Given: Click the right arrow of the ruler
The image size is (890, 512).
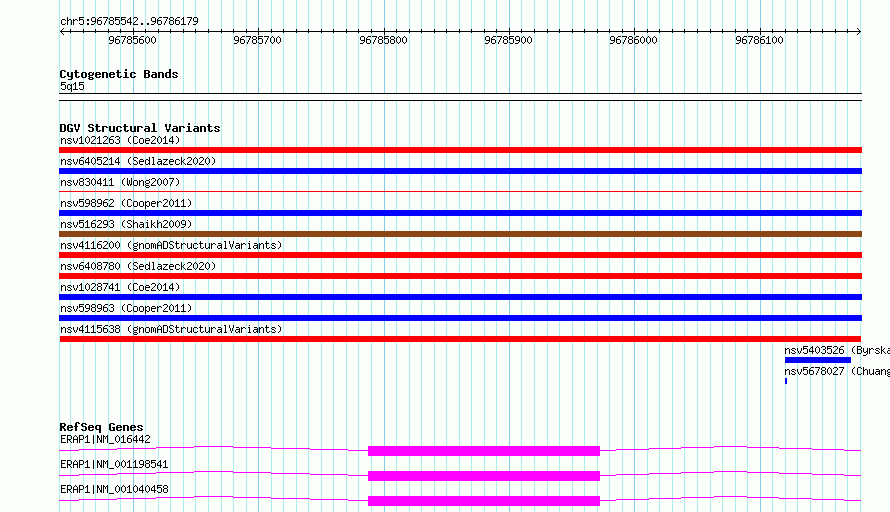Looking at the screenshot, I should pyautogui.click(x=859, y=32).
